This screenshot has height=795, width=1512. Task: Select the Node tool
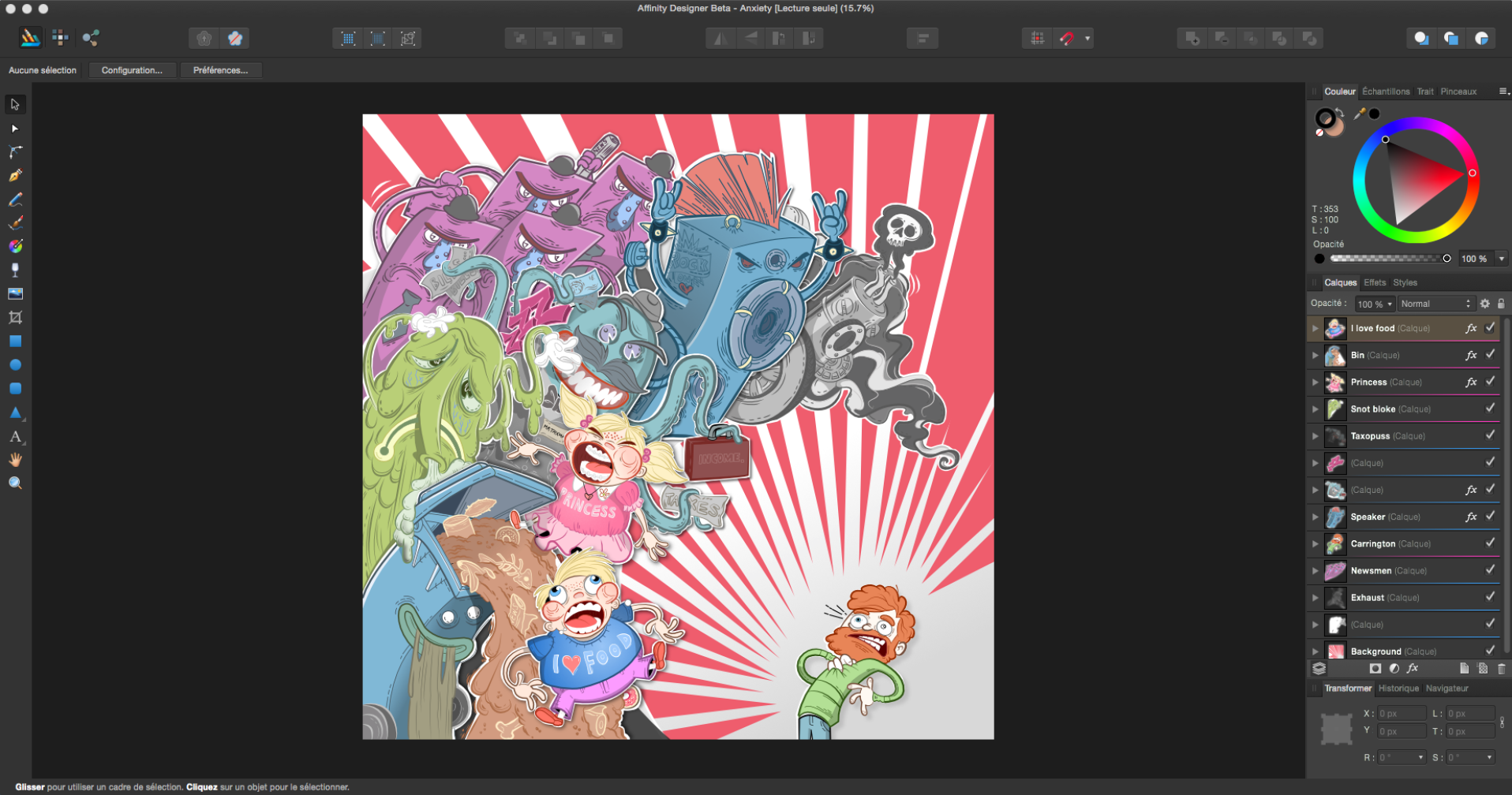click(15, 129)
